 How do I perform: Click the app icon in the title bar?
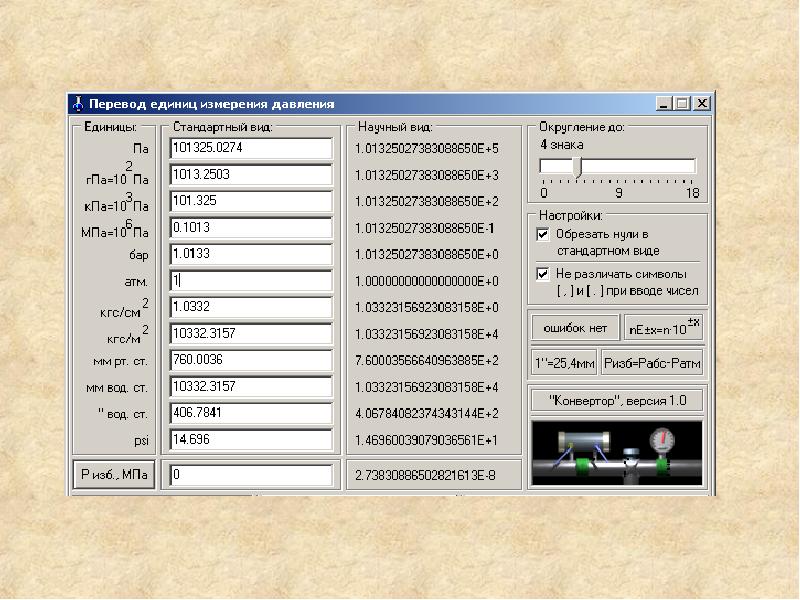coord(78,104)
